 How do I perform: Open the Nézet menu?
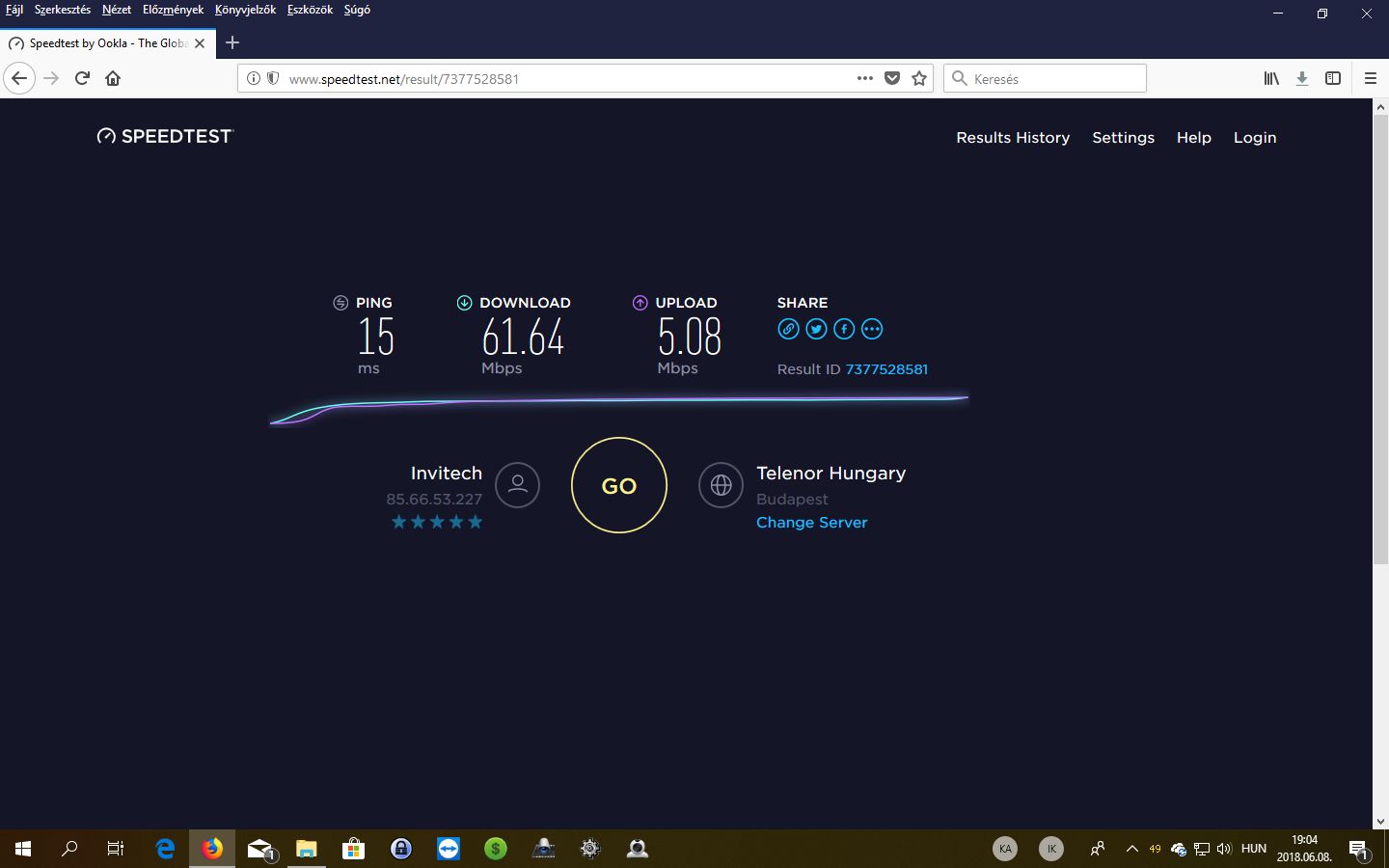point(117,10)
